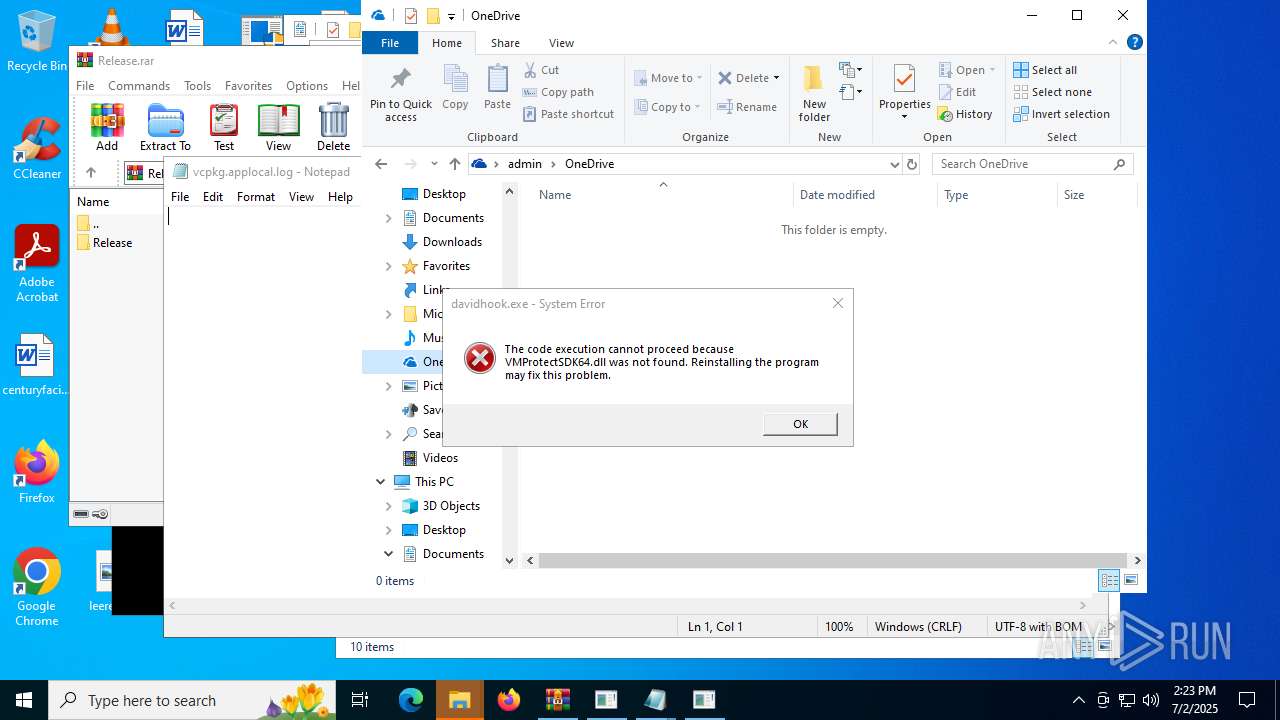The height and width of the screenshot is (720, 1280).
Task: Open the Open dropdown in ribbon
Action: pos(967,70)
